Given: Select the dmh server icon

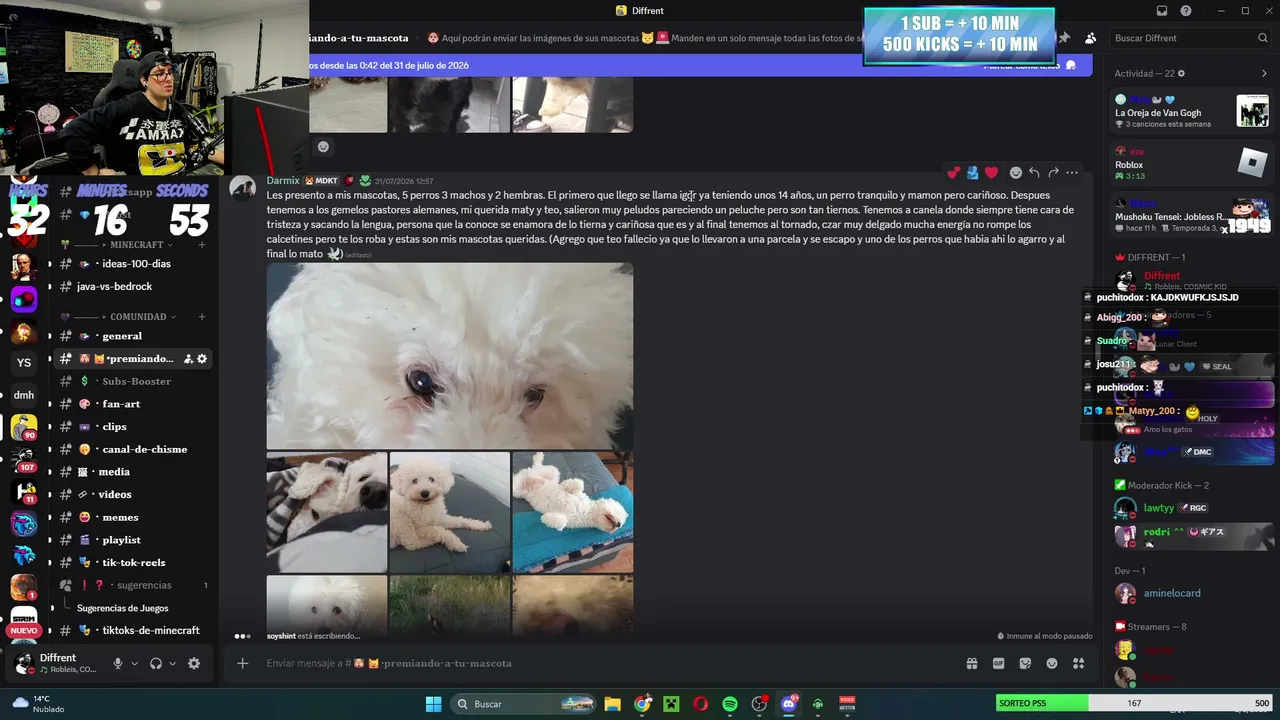Looking at the screenshot, I should point(24,395).
